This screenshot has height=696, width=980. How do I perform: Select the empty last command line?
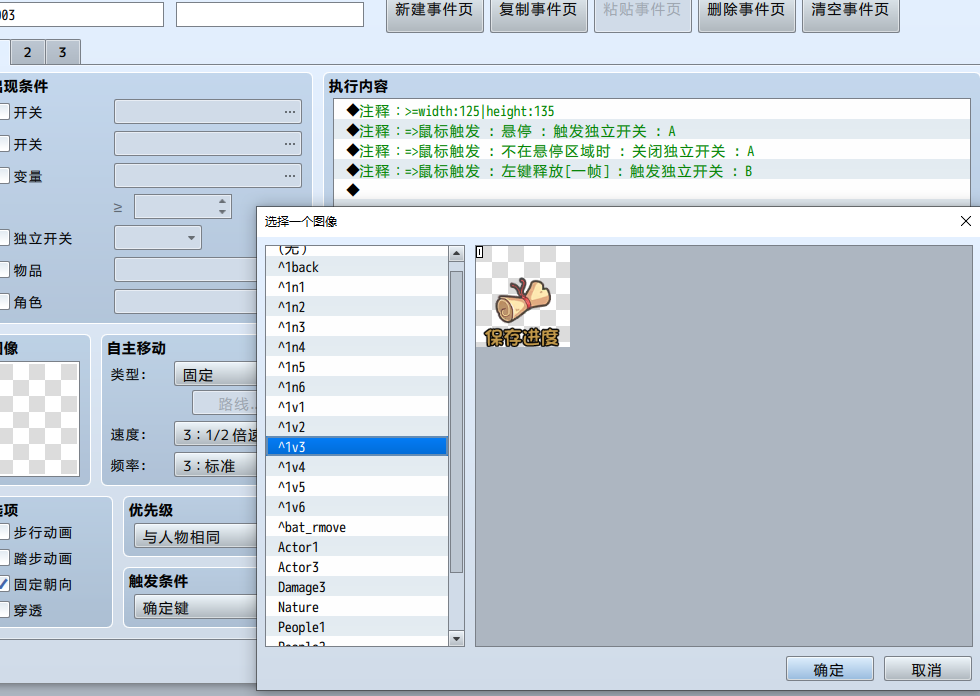coord(652,190)
